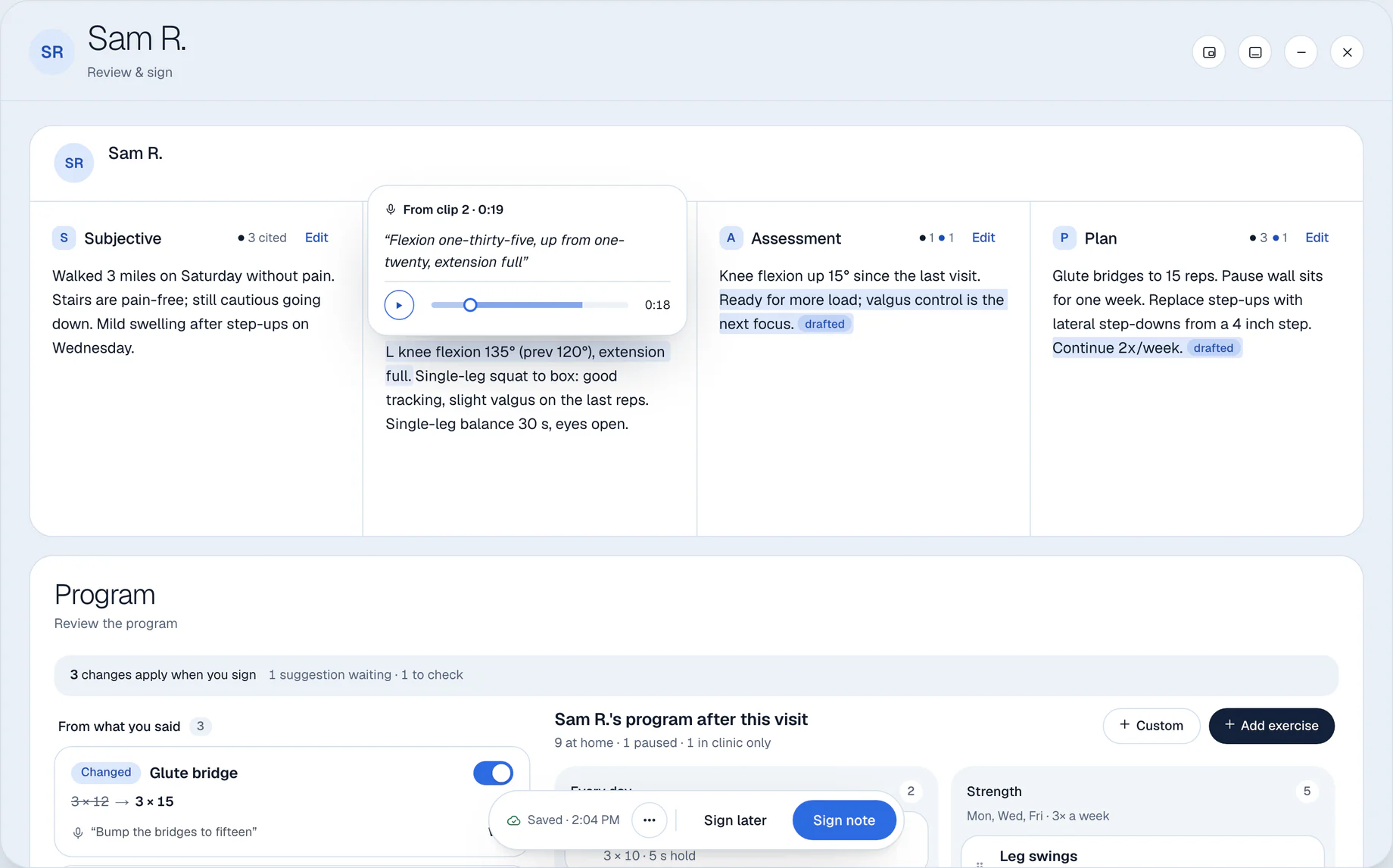
Task: Open the picture-in-picture view icon
Action: [x=1209, y=52]
